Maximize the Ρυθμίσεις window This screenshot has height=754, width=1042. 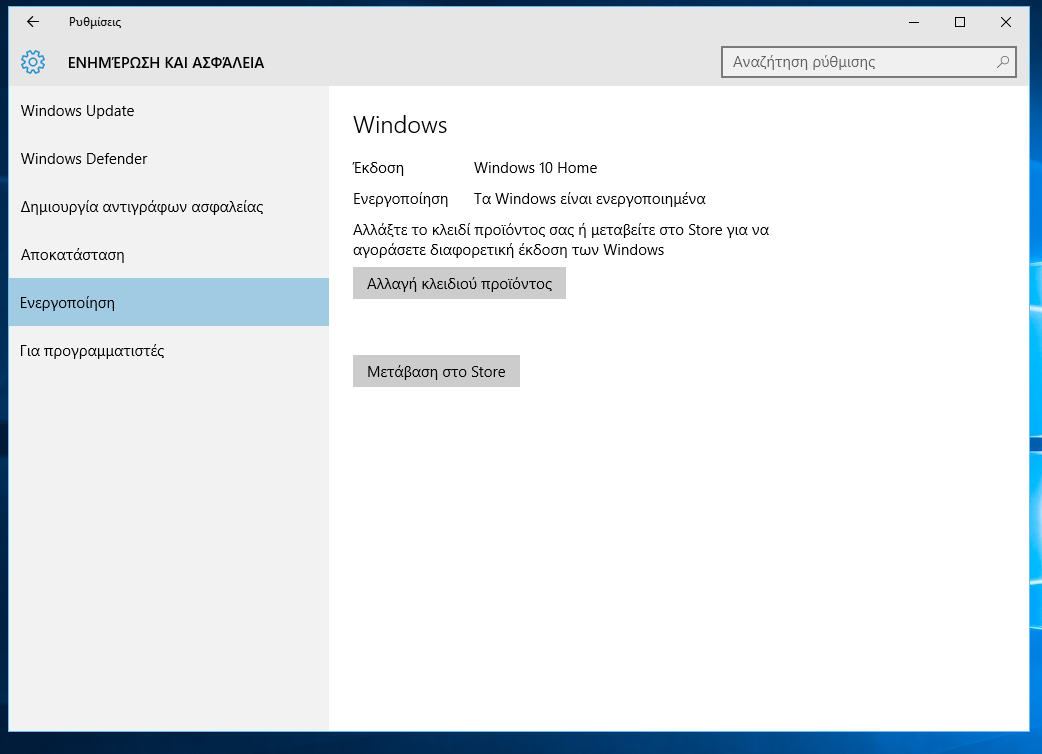960,22
